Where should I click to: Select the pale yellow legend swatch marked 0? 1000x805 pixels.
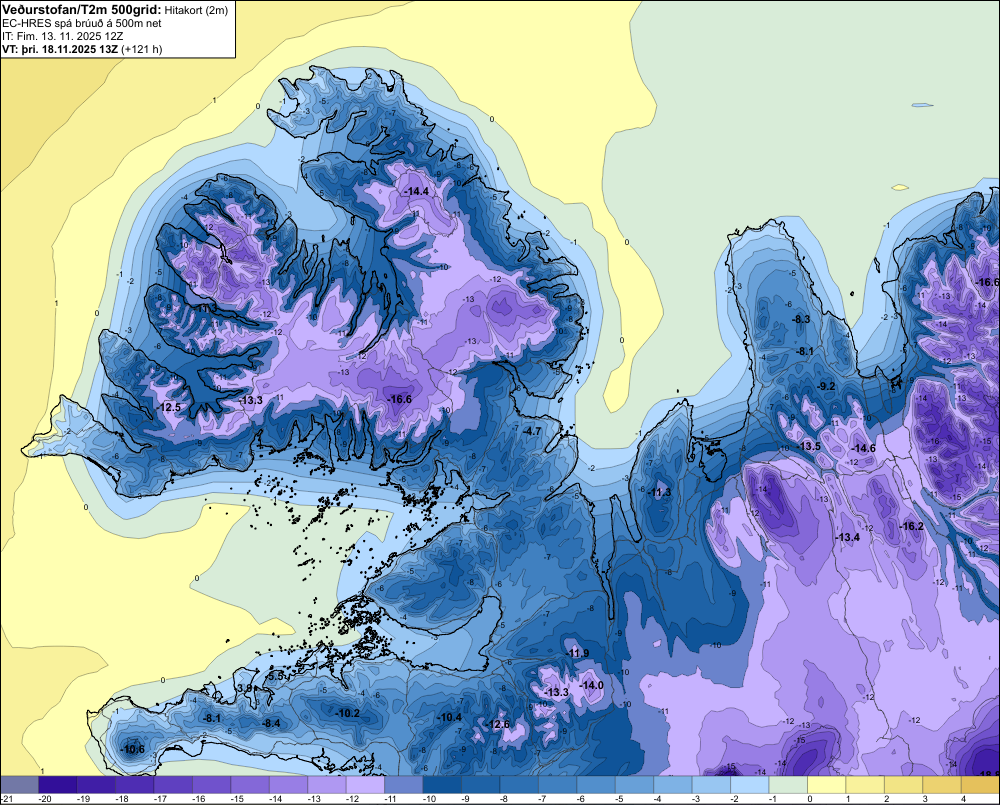[827, 785]
